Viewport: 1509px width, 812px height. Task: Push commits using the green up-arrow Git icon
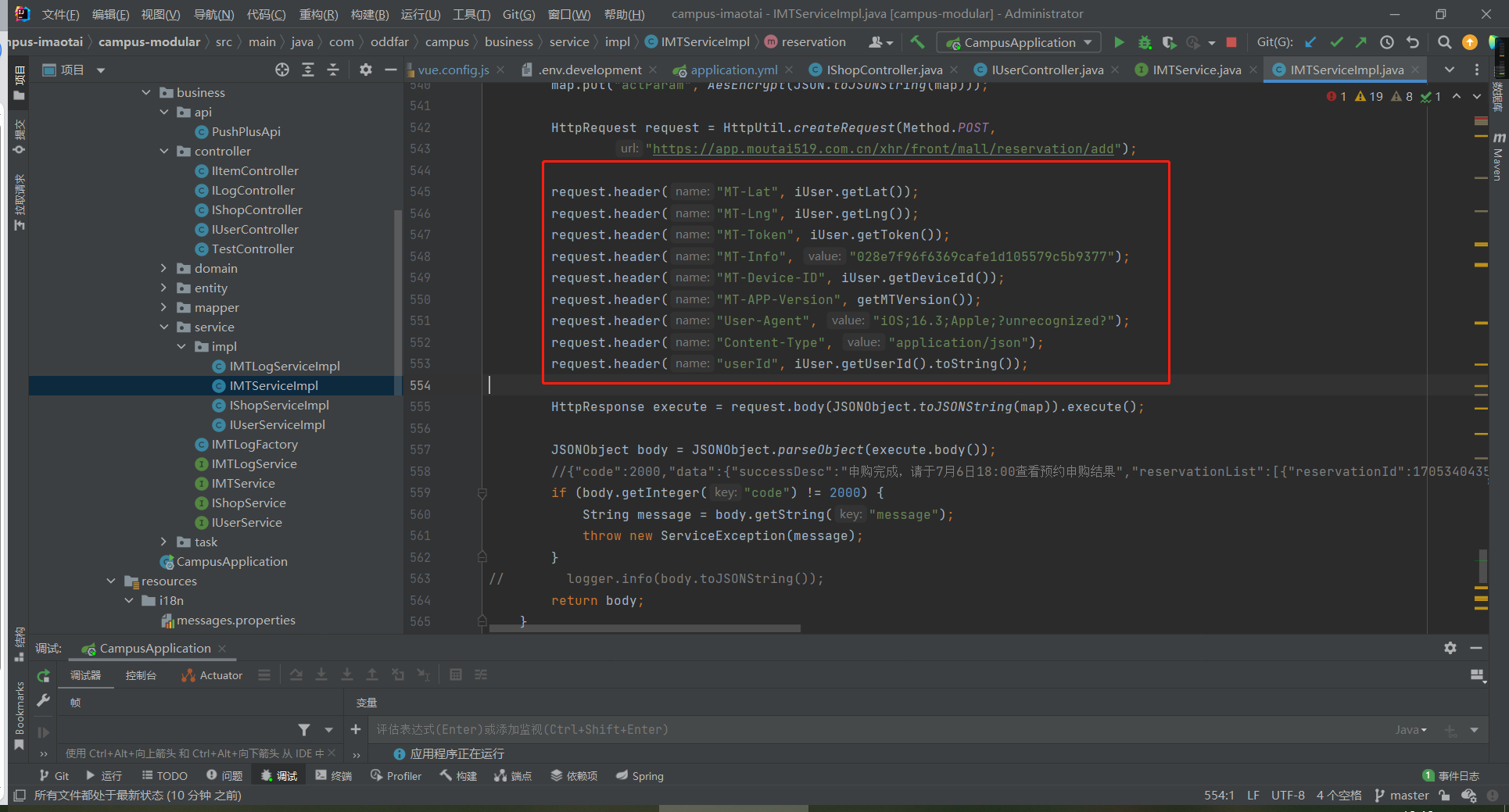[1361, 42]
